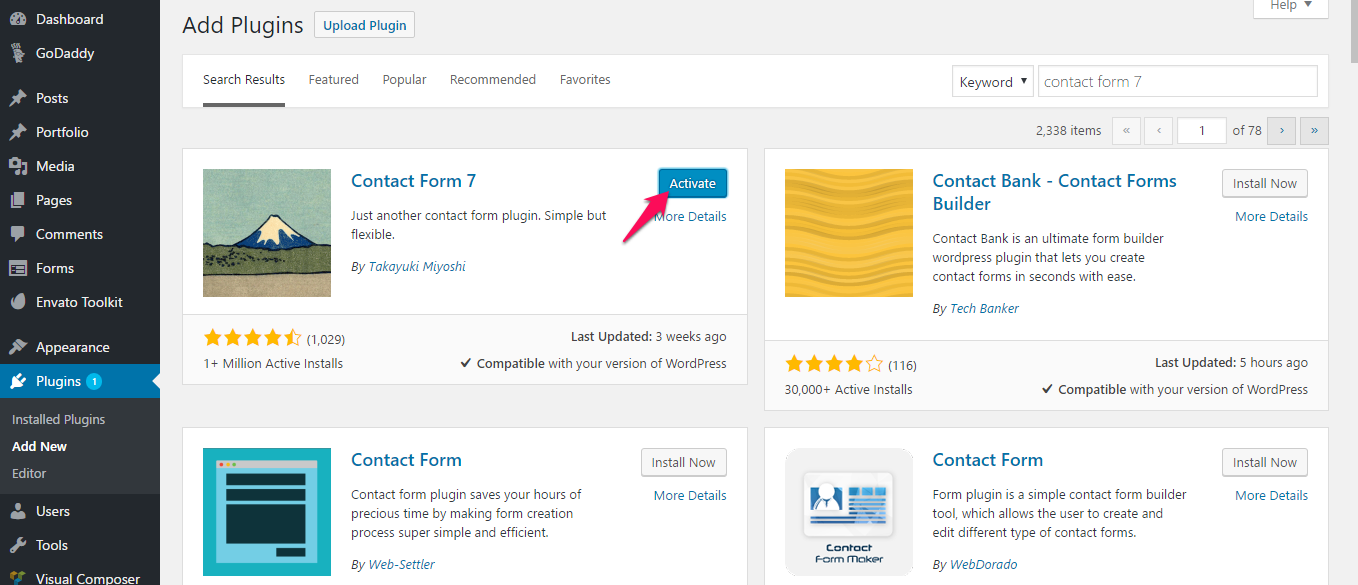Click the Contact Form 7 star rating
Screen dimensions: 1358x585
coord(252,338)
